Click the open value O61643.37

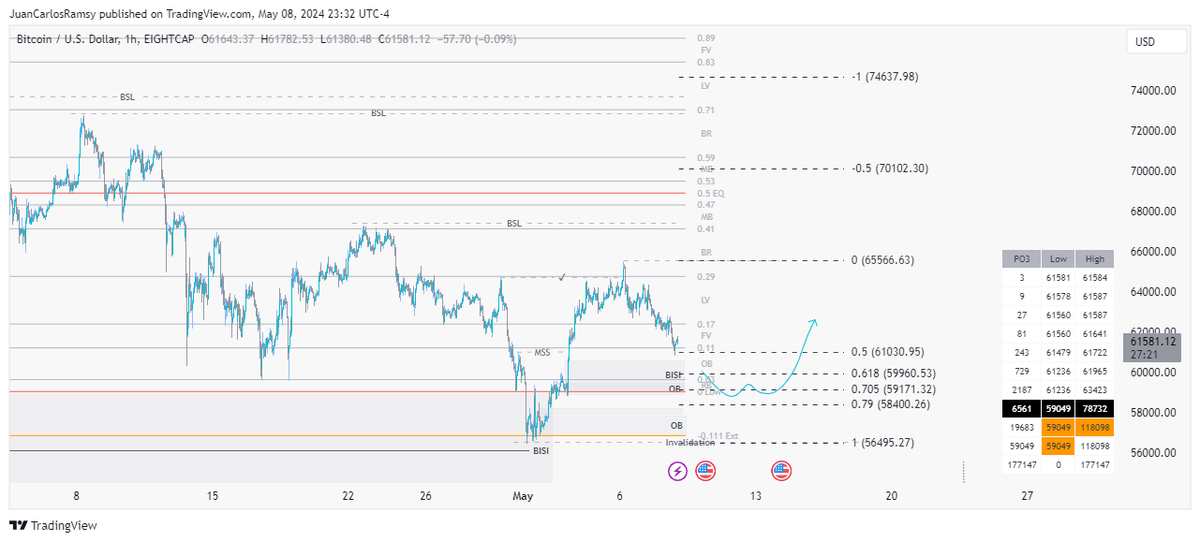(229, 38)
